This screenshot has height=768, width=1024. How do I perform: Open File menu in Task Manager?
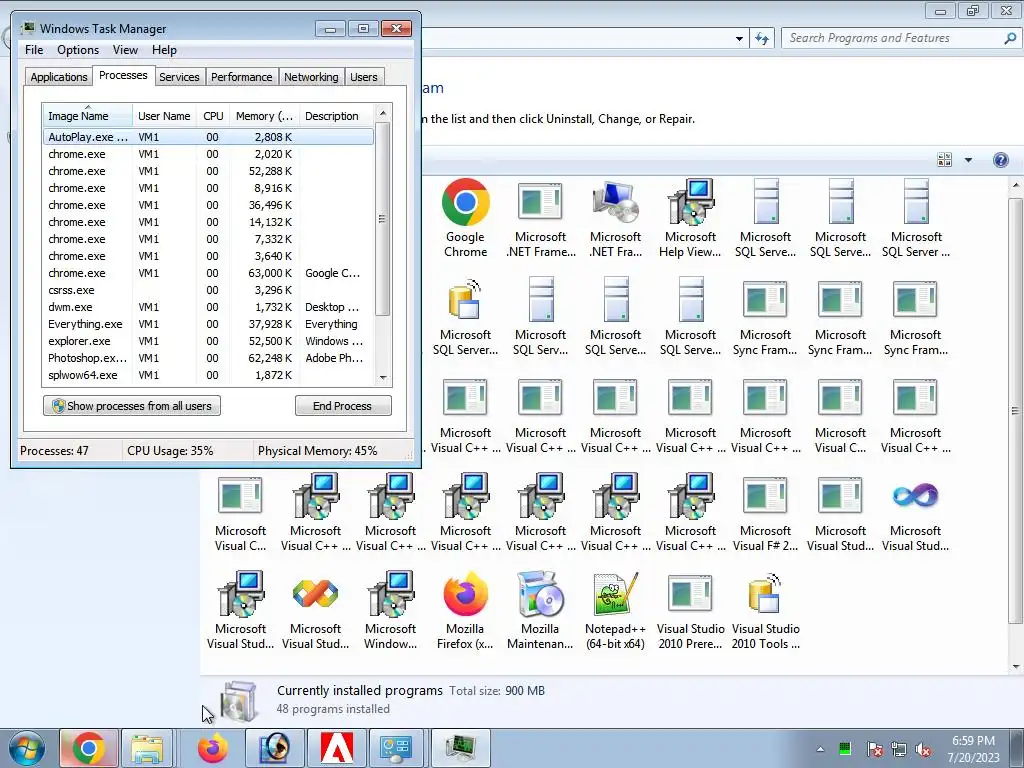pos(34,50)
